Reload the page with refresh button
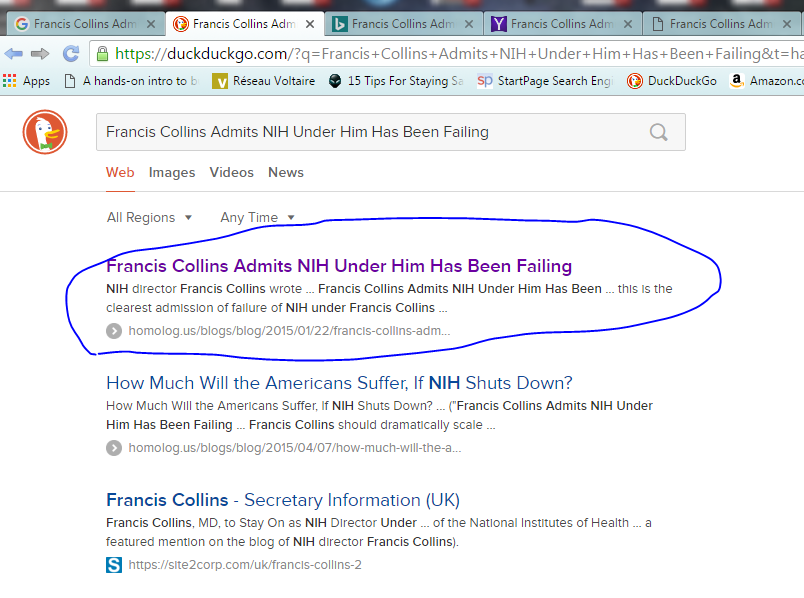804x598 pixels. 71,53
